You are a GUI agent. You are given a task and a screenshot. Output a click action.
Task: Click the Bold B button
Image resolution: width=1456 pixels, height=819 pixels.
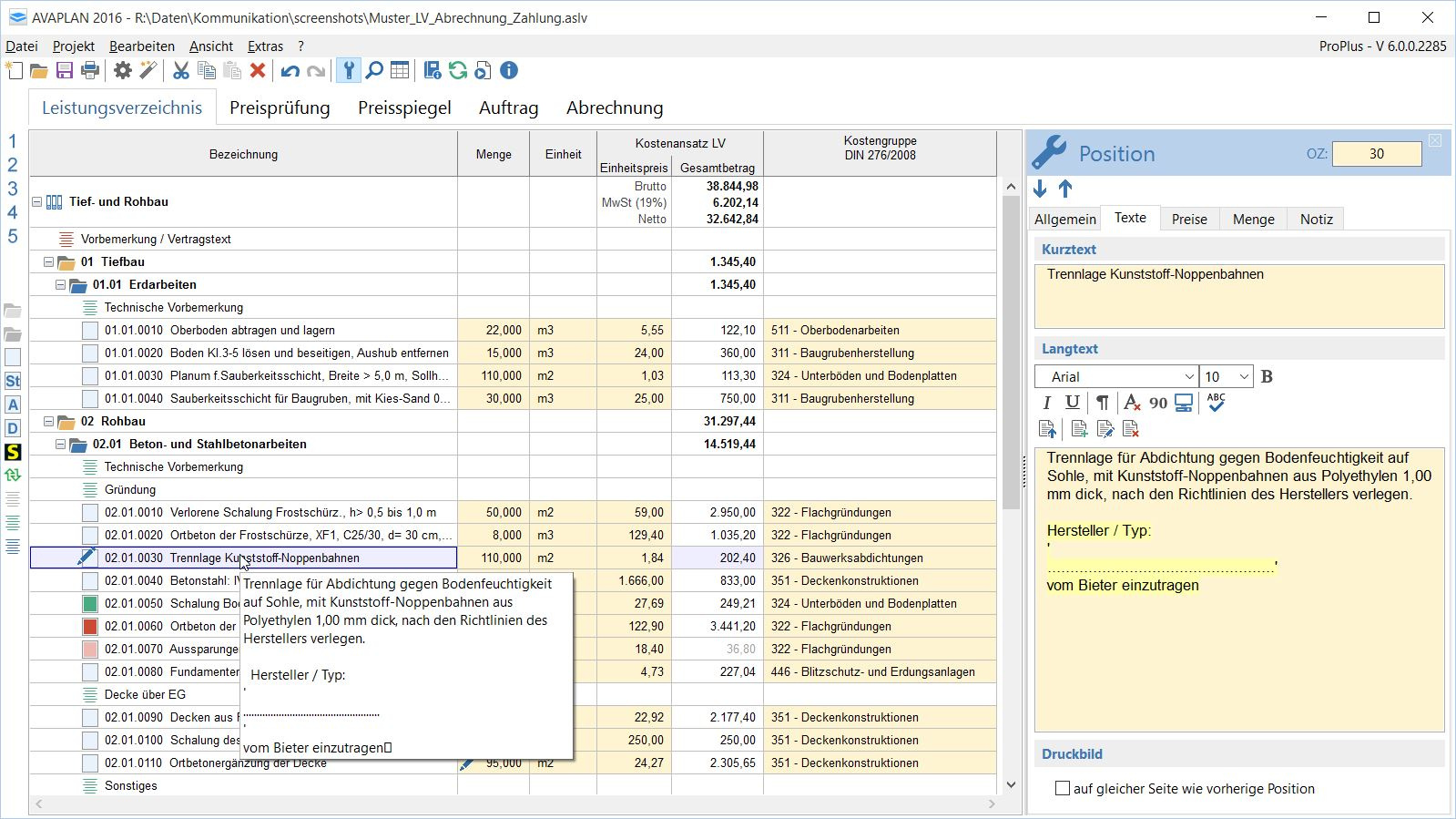[1267, 377]
